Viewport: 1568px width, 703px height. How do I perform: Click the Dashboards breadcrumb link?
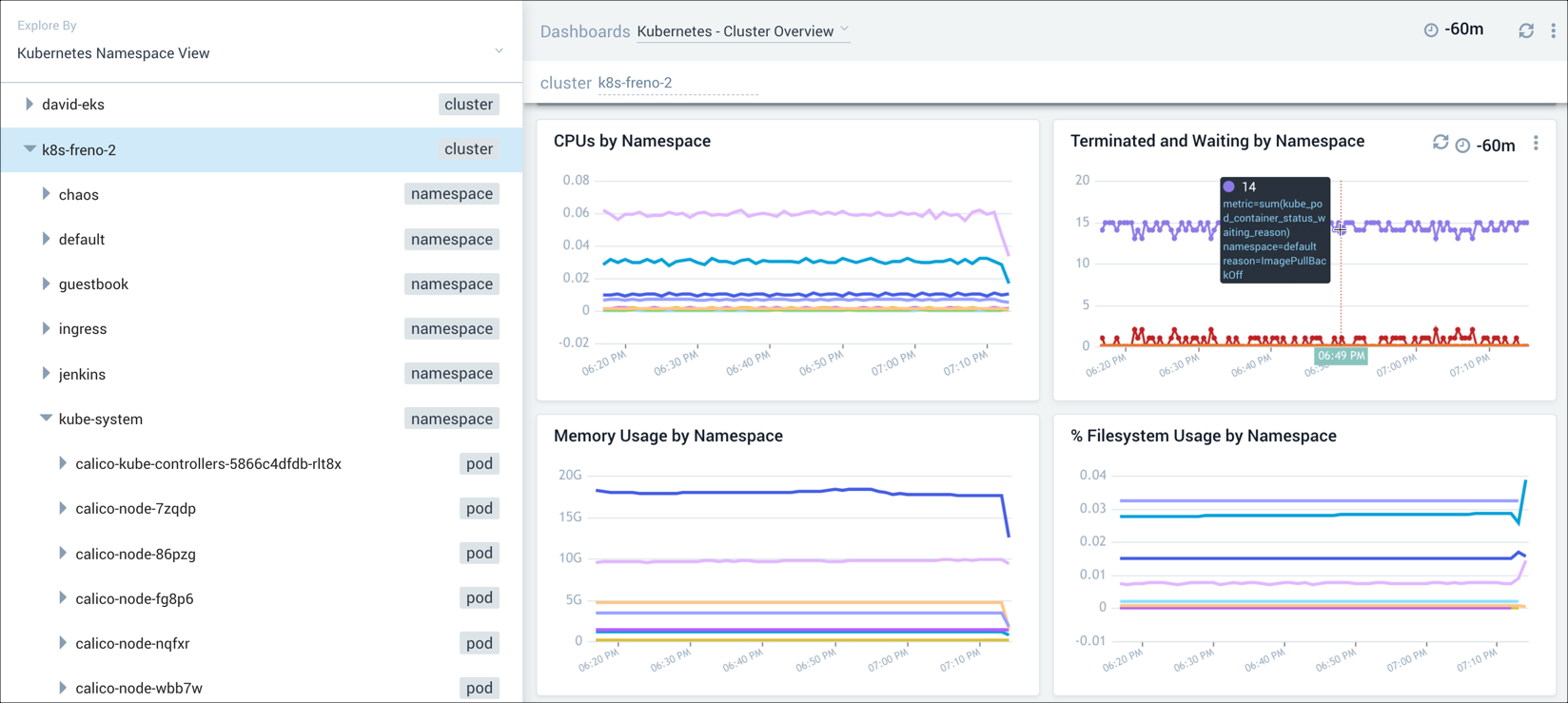coord(584,31)
